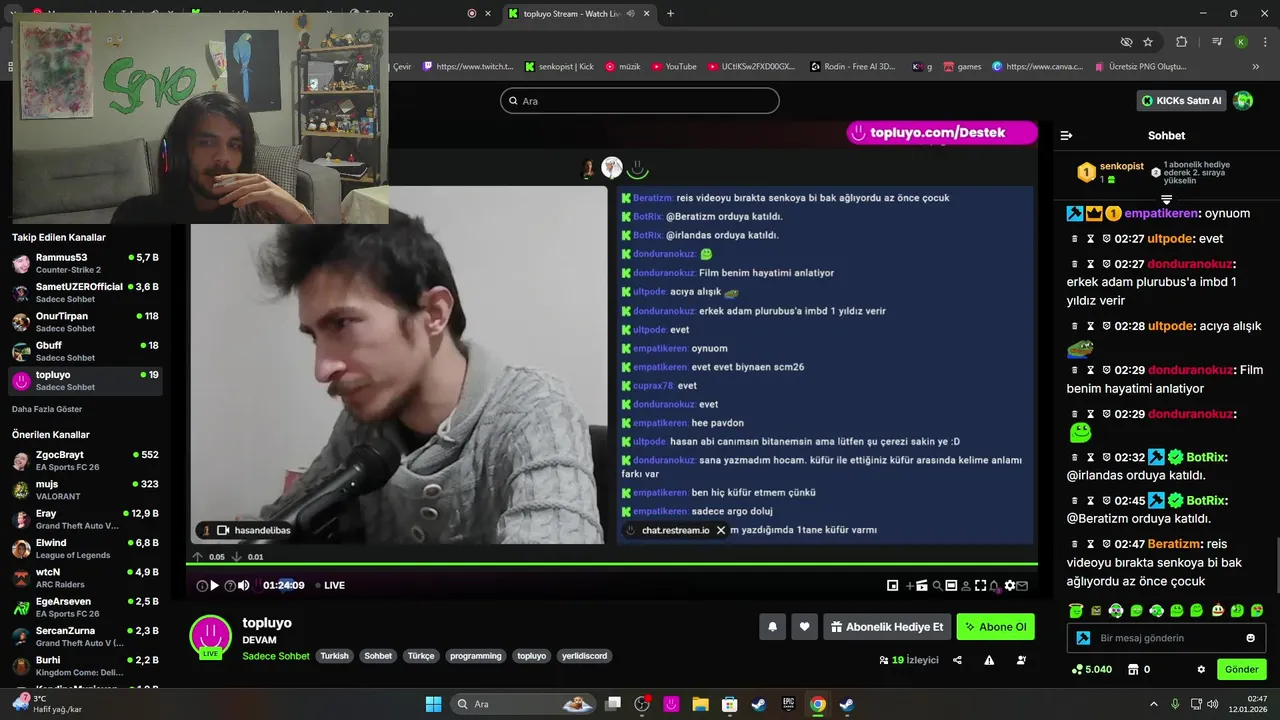This screenshot has width=1280, height=720.
Task: Click ultpode username in chat at 02:28
Action: 1170,326
